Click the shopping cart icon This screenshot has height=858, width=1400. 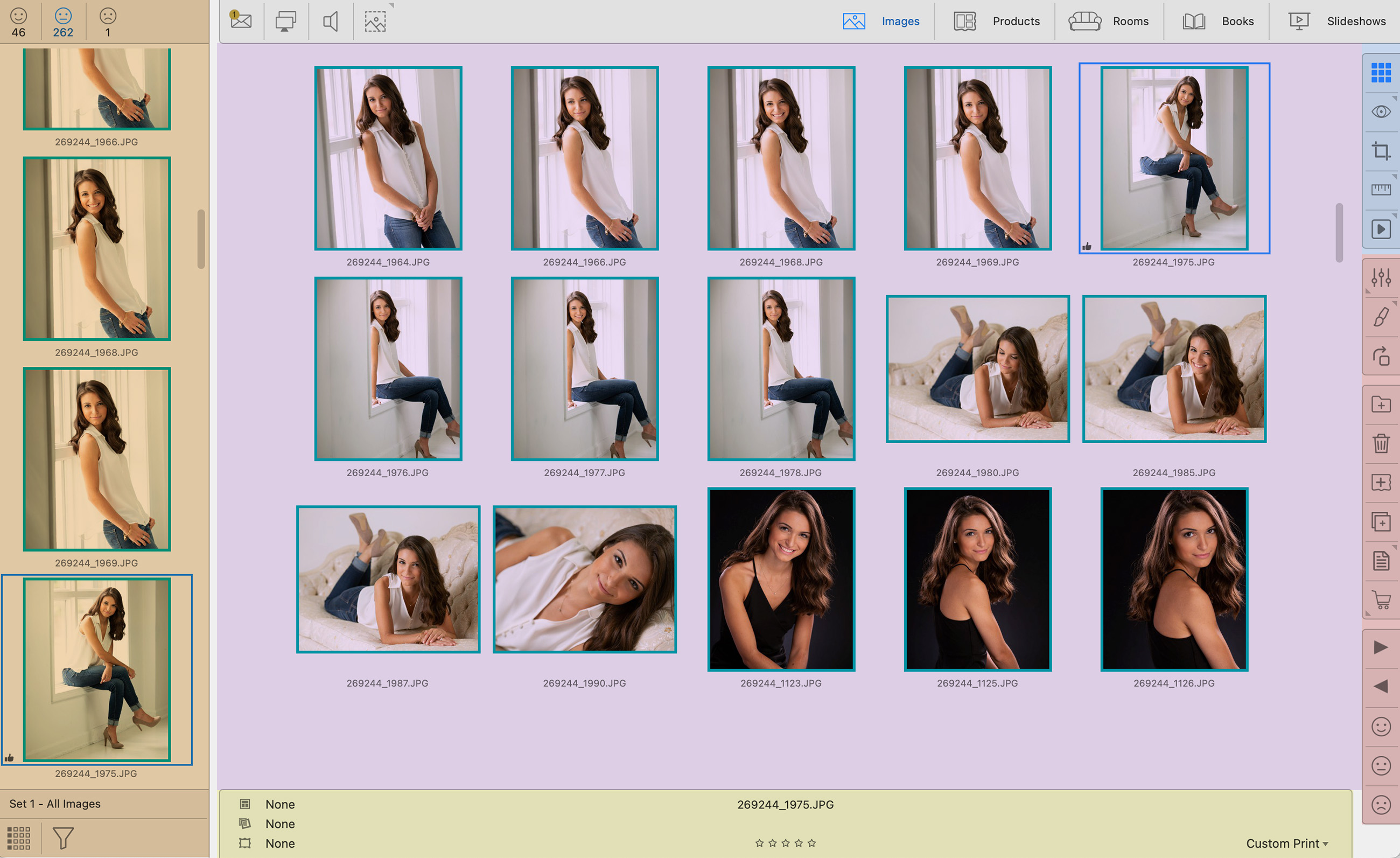click(x=1381, y=600)
